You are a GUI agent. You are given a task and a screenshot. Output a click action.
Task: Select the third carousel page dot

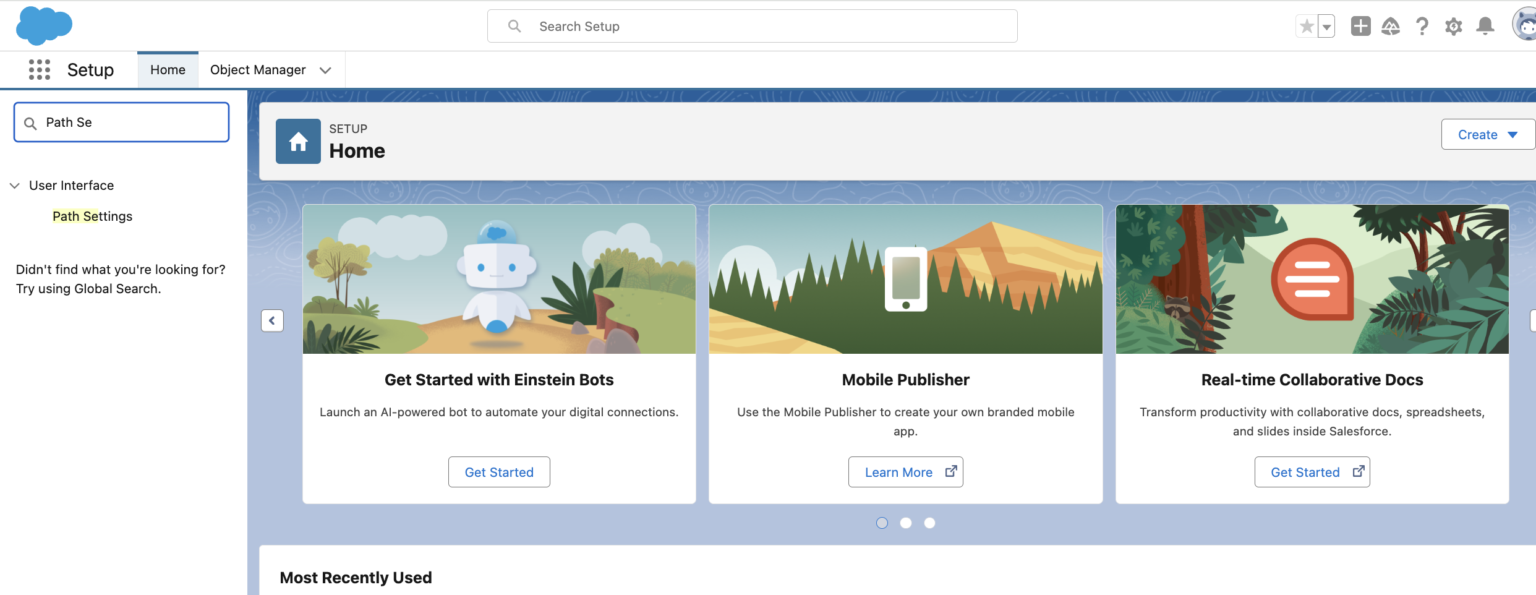(930, 523)
